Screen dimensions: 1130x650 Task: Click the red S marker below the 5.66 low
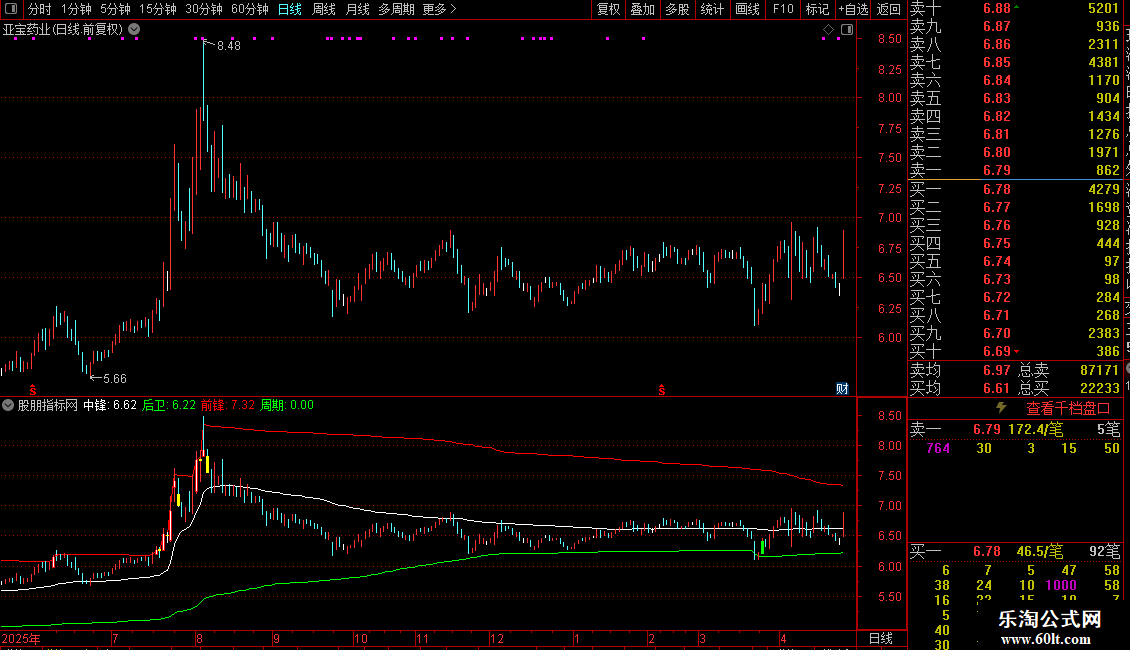tap(32, 390)
